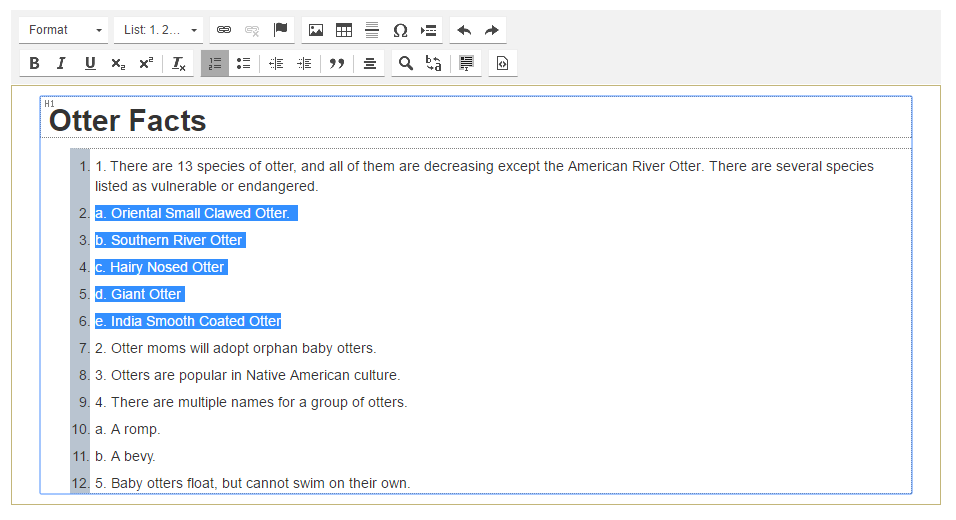Screen dimensions: 956x520
Task: Click the 'b. A bevy.' line
Action: [125, 456]
